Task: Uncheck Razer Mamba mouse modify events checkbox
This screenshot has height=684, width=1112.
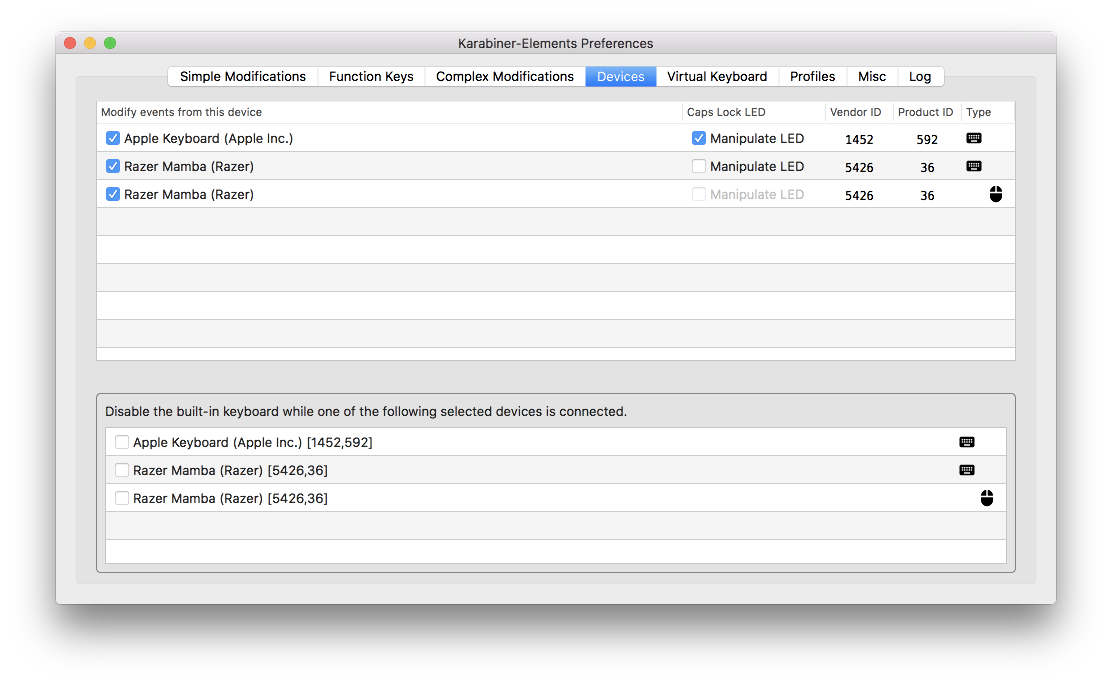Action: (113, 195)
